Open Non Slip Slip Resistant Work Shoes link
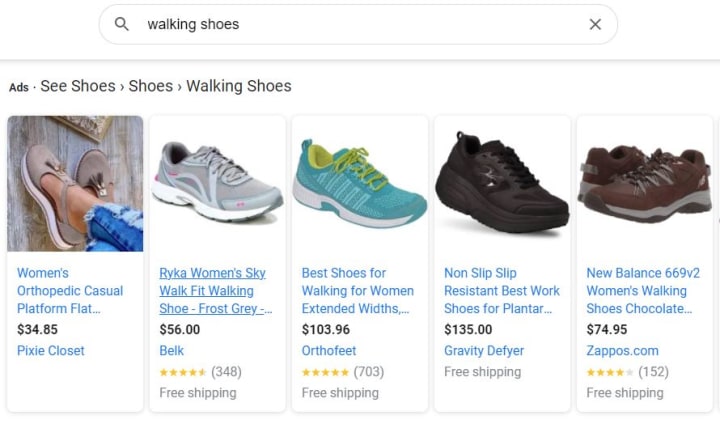Viewport: 720px width, 424px height. tap(501, 290)
